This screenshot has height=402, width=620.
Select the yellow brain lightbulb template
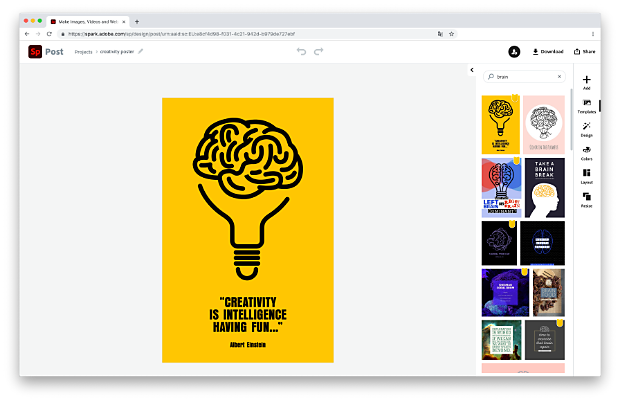pyautogui.click(x=501, y=125)
